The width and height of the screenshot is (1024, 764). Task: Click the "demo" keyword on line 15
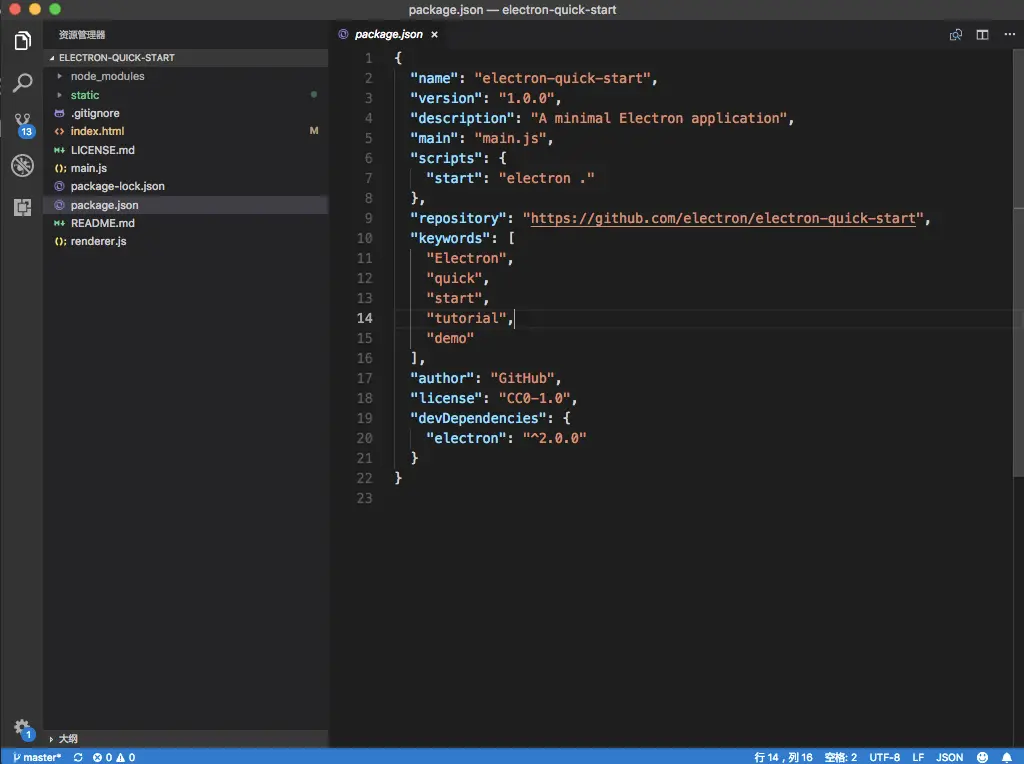(450, 338)
